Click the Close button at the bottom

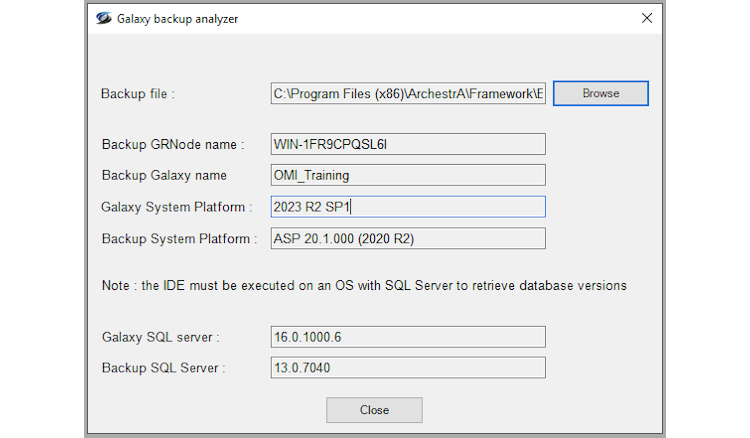tap(374, 410)
